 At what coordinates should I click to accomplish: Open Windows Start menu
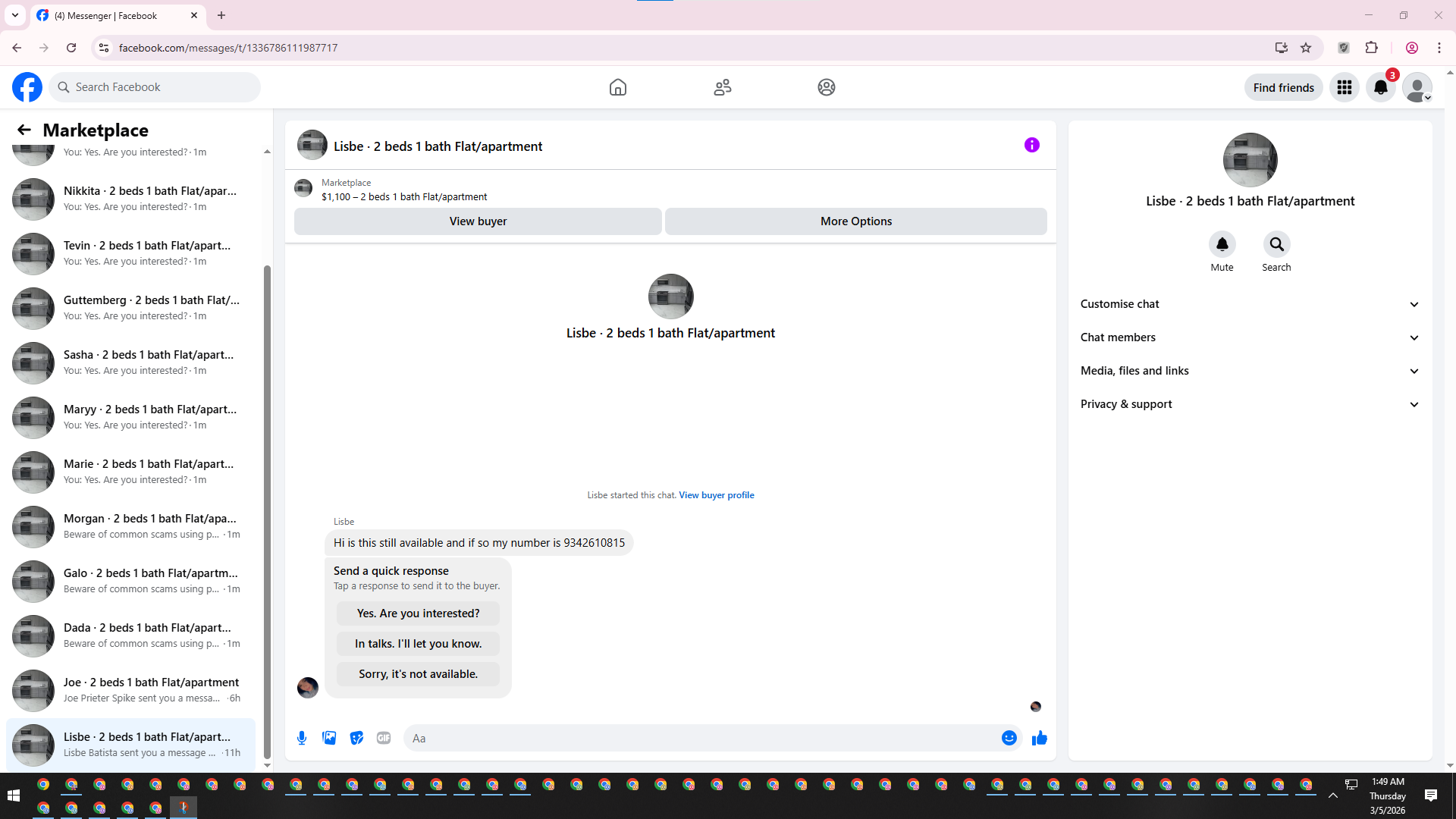[13, 795]
